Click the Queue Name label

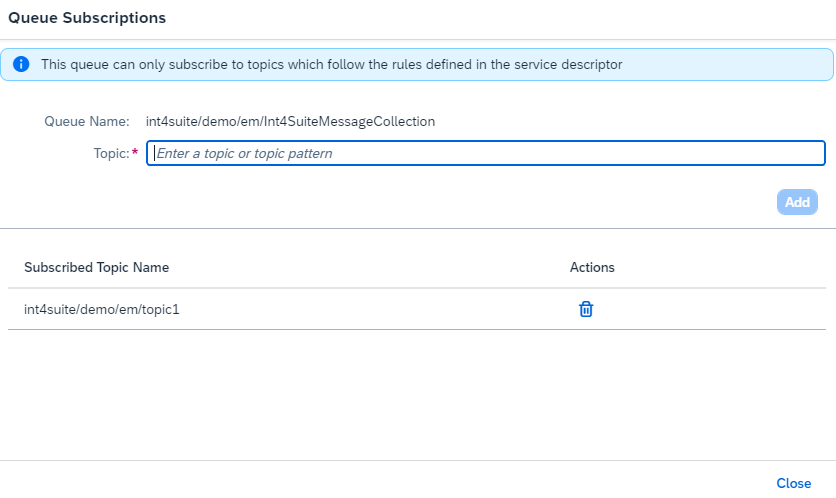(86, 121)
